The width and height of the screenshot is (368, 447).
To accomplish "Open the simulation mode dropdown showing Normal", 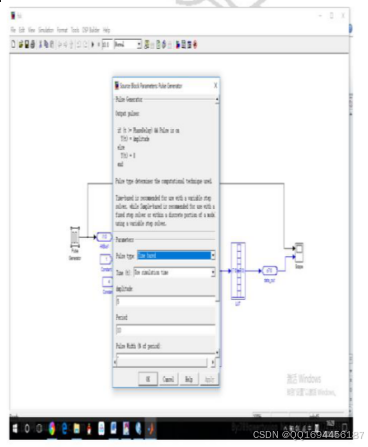I will [128, 44].
